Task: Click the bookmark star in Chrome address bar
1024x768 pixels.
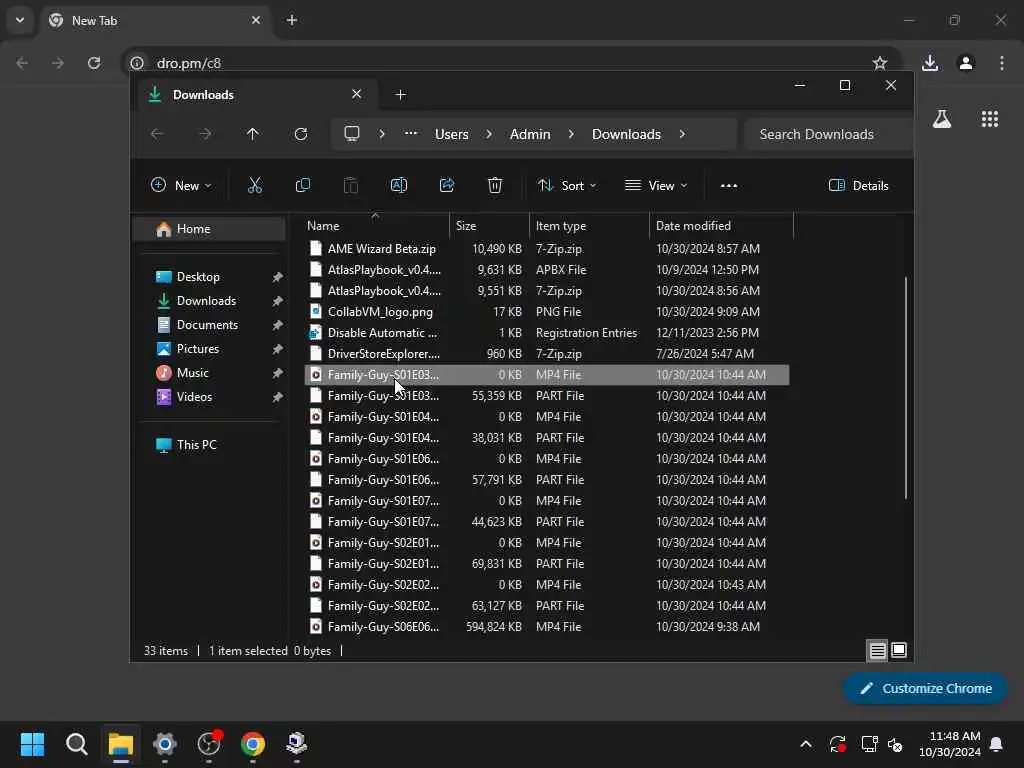Action: pos(880,63)
